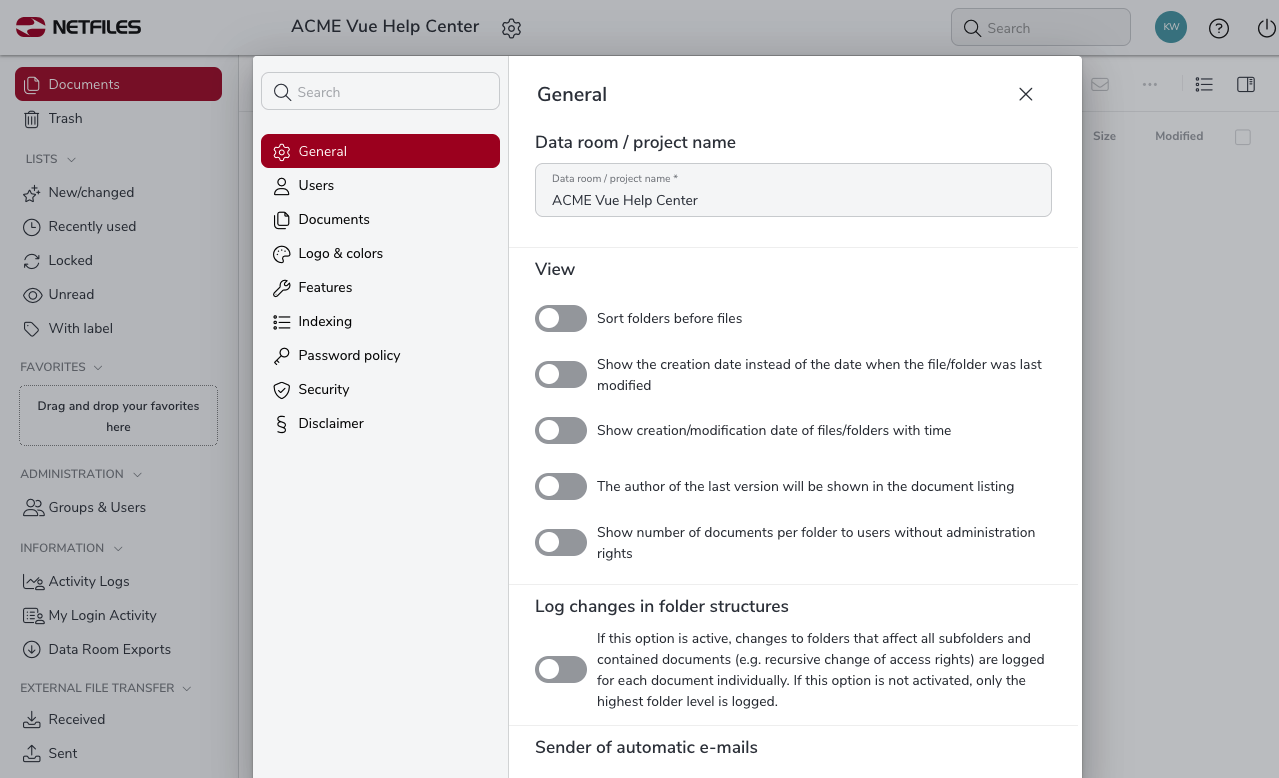
Task: Collapse the FAVORITES section
Action: click(98, 367)
